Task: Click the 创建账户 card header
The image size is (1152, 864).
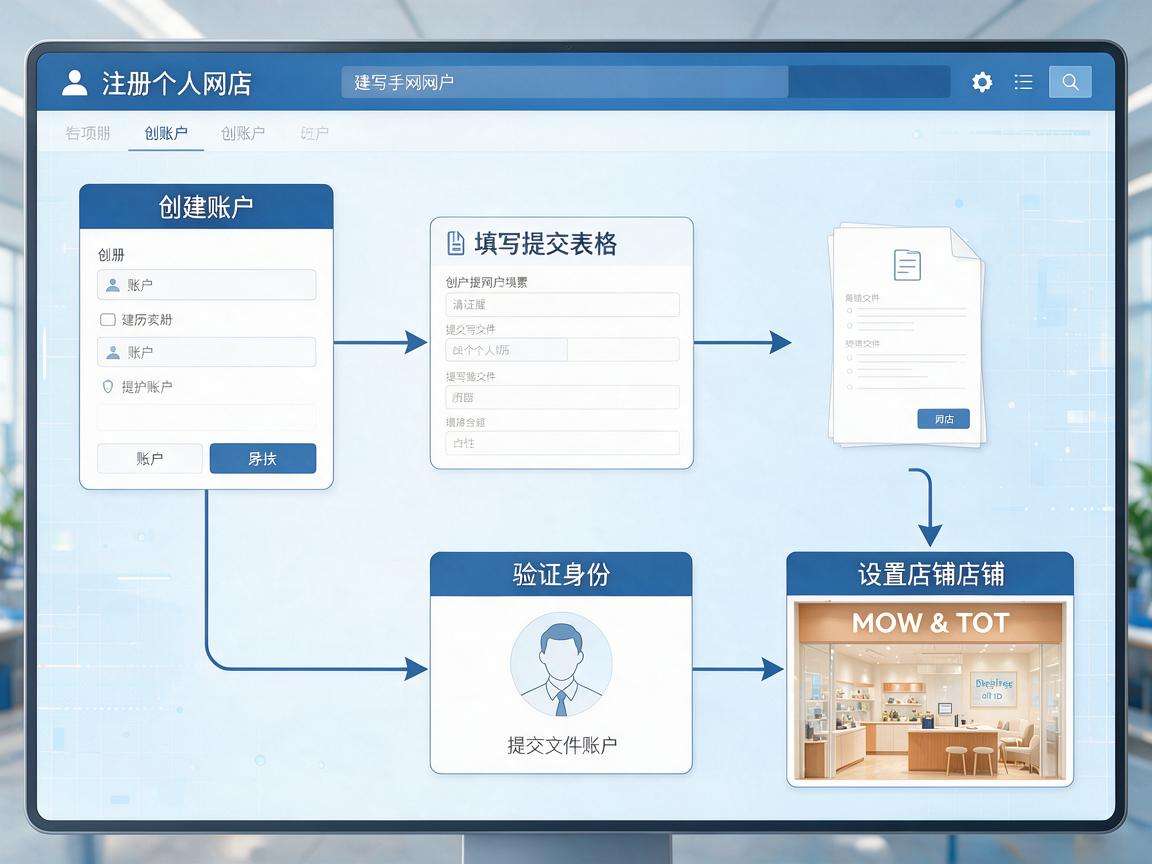Action: [x=206, y=206]
